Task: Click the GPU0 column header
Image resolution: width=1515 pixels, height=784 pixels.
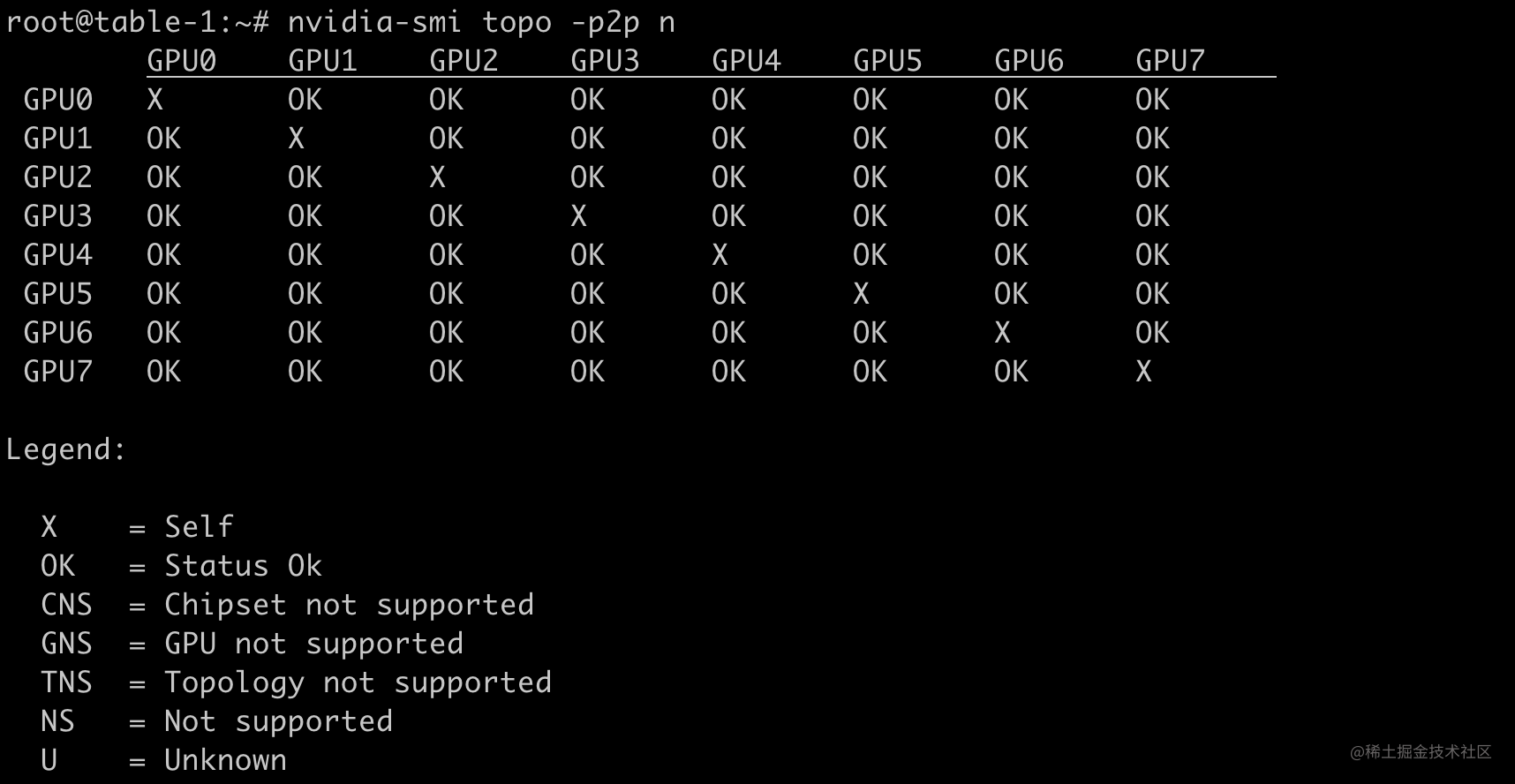Action: (181, 61)
